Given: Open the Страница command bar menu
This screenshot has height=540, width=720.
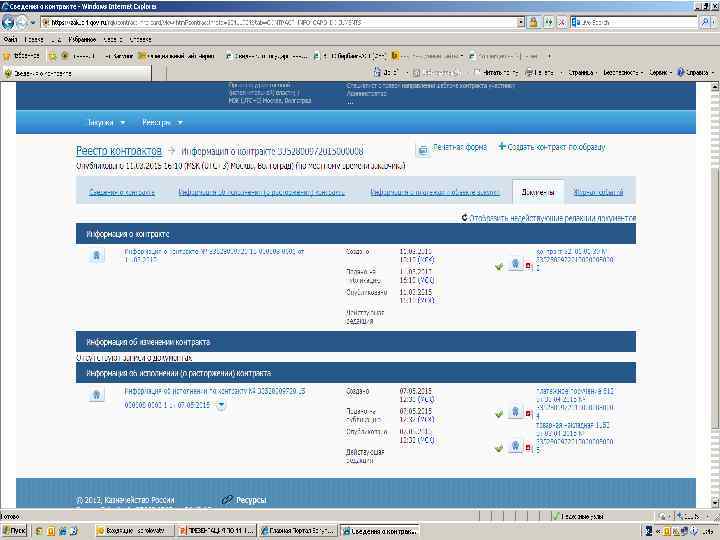Looking at the screenshot, I should [581, 73].
